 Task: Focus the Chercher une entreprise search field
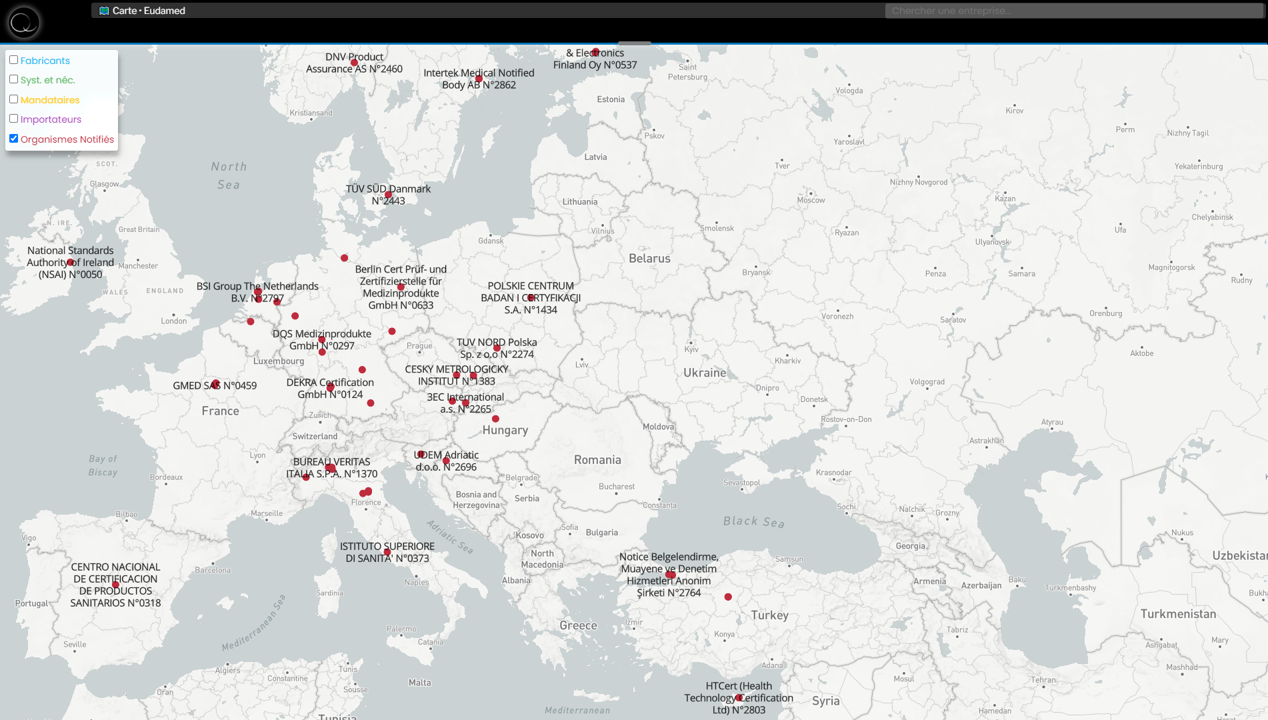(1074, 11)
